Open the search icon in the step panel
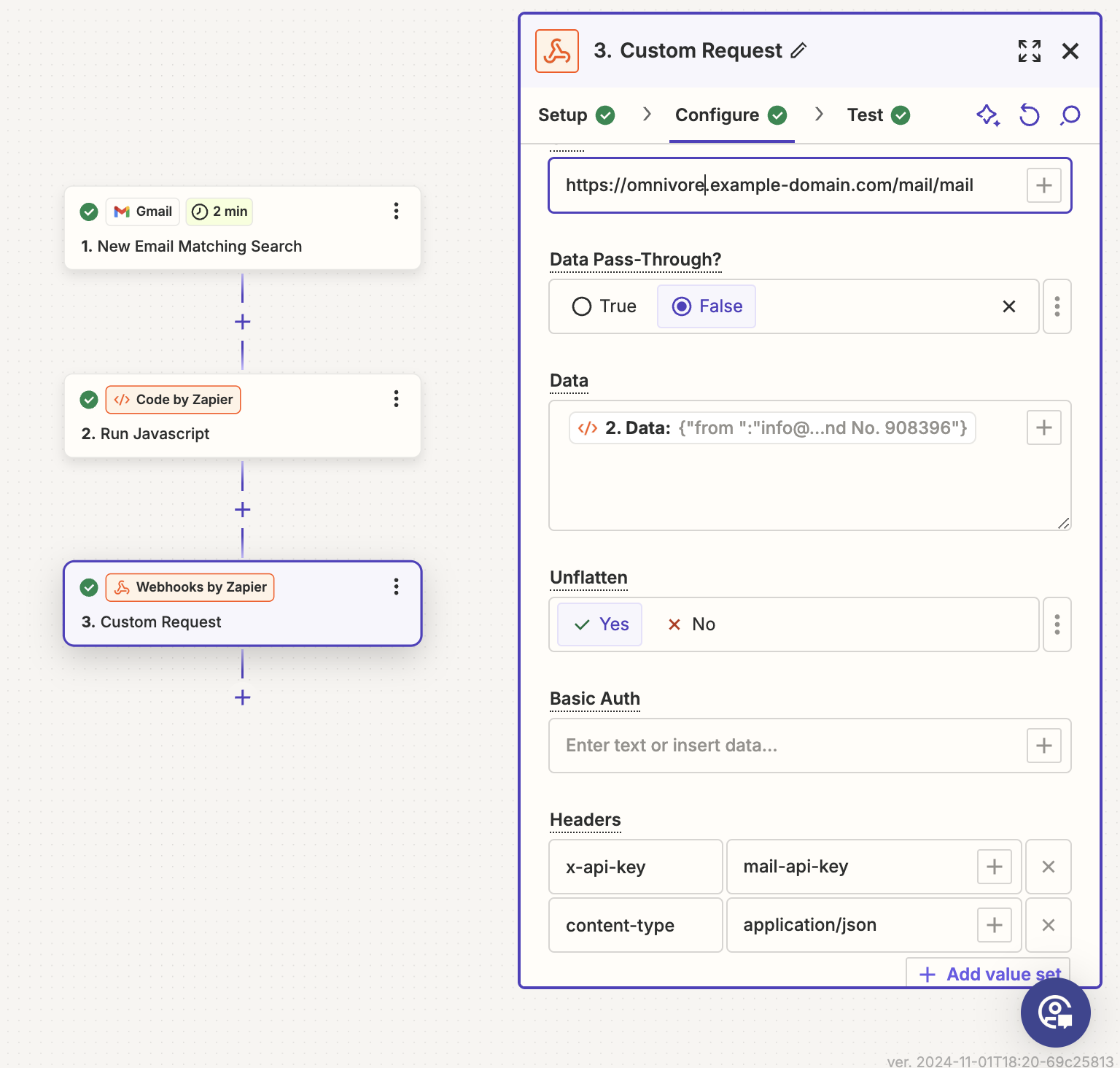The height and width of the screenshot is (1068, 1120). coord(1069,115)
